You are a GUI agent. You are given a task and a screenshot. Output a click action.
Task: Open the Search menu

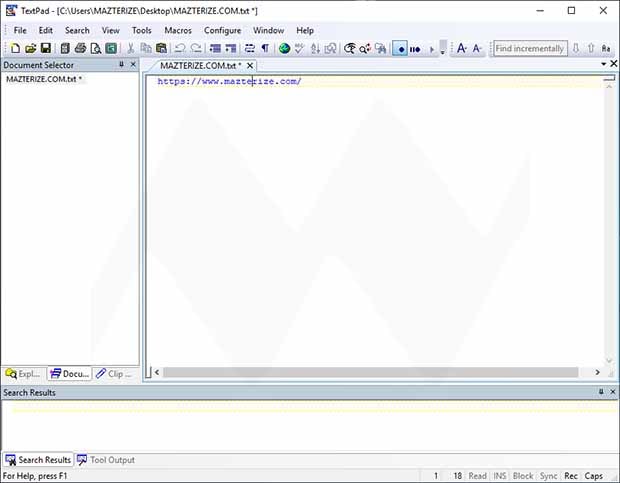(77, 30)
